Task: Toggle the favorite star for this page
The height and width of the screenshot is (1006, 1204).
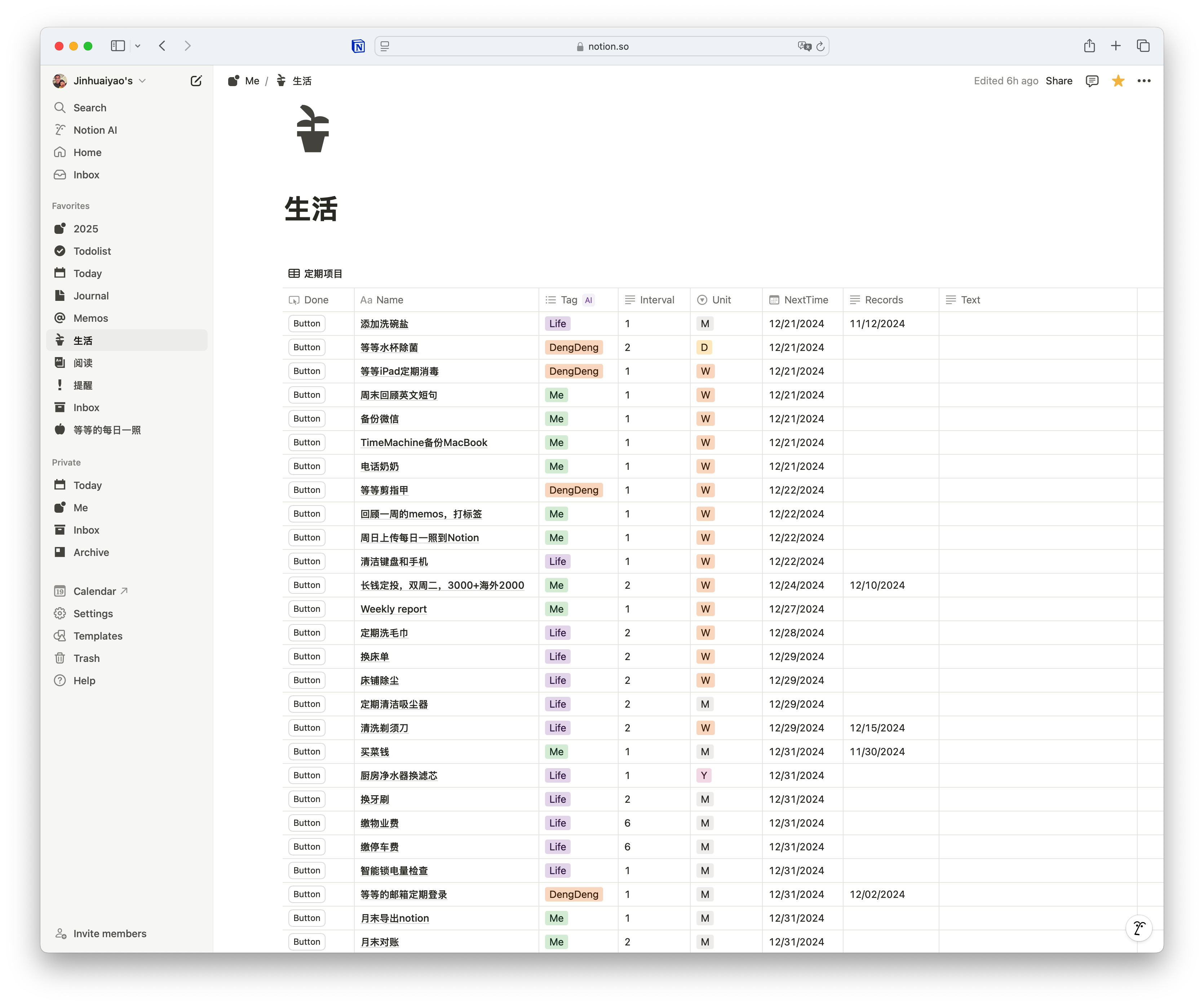Action: click(1118, 81)
